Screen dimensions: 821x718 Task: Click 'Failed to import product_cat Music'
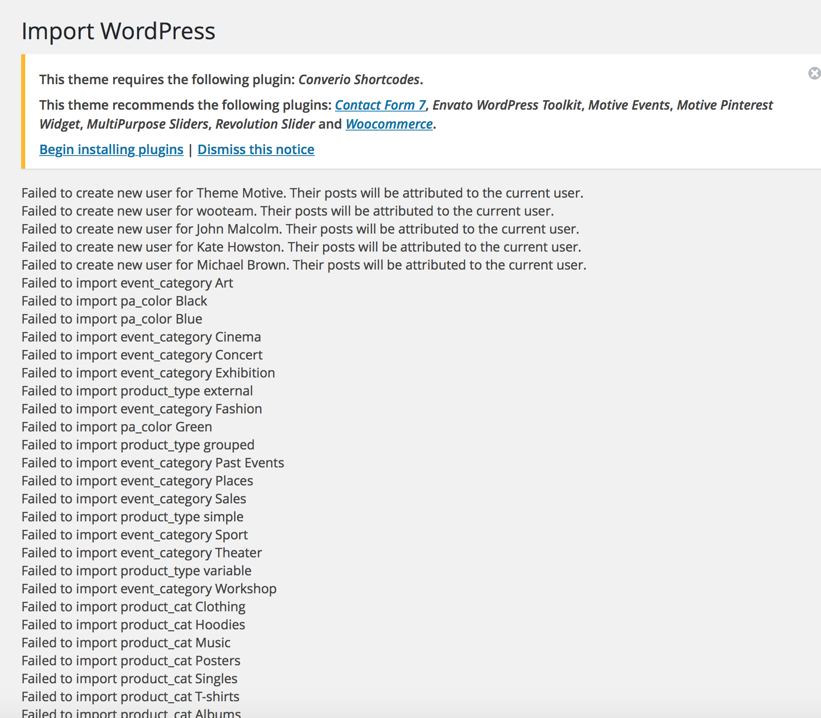pyautogui.click(x=126, y=643)
